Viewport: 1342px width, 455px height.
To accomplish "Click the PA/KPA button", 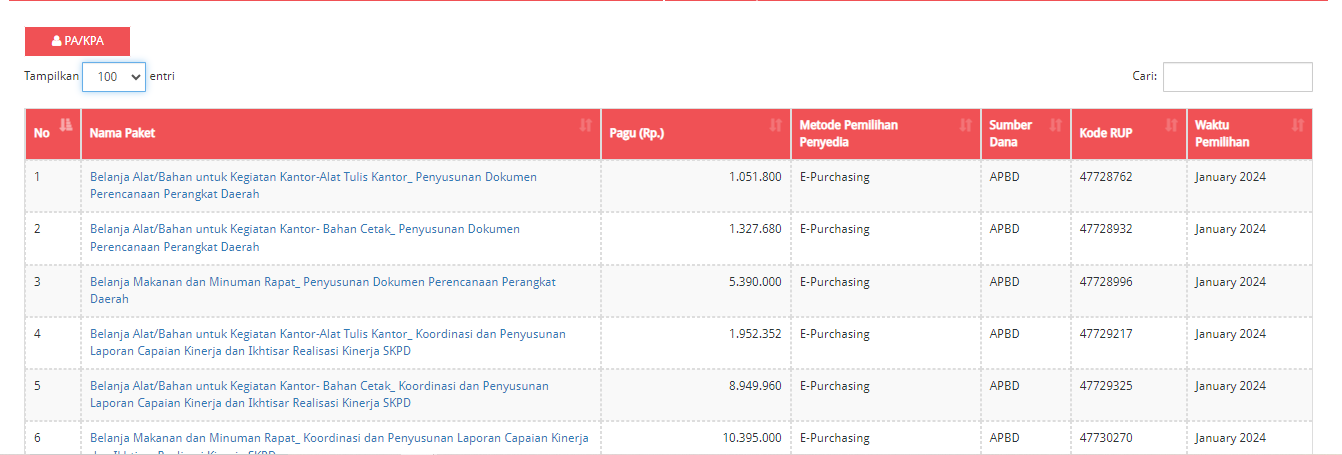I will (77, 41).
